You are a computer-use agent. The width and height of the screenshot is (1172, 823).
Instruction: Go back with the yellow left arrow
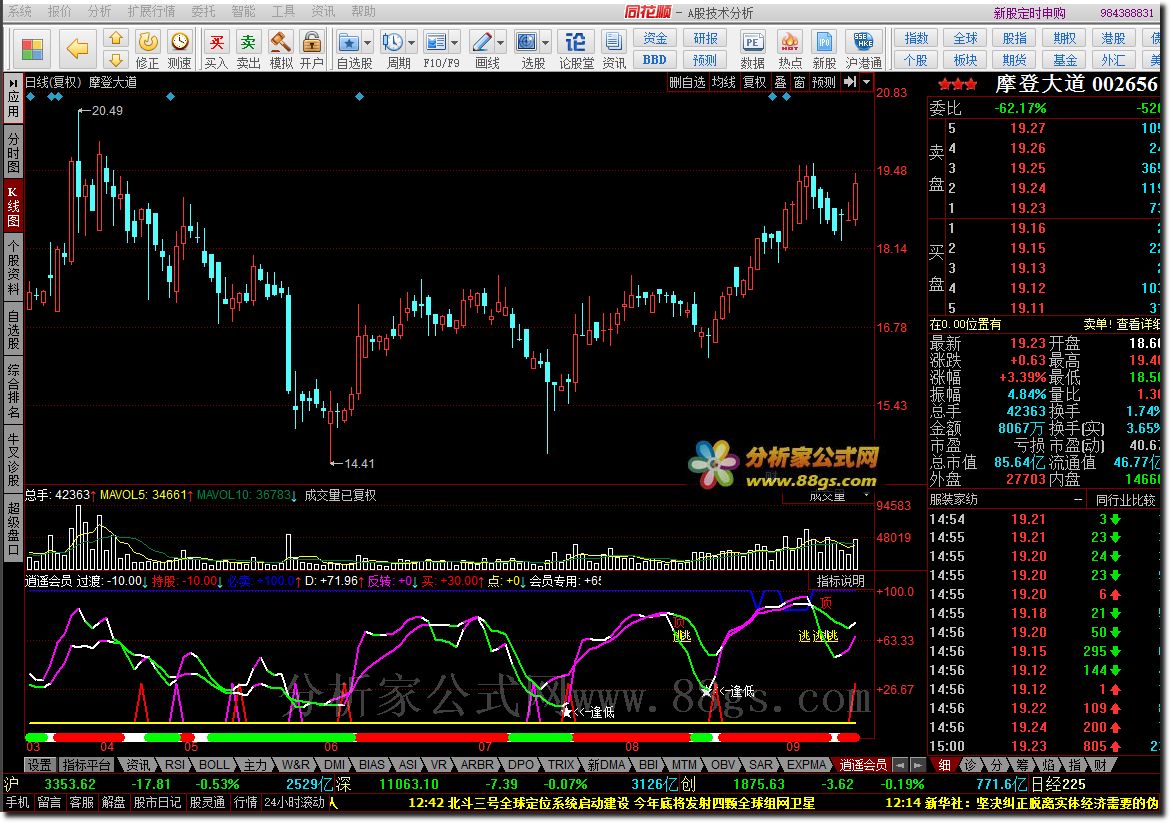77,49
